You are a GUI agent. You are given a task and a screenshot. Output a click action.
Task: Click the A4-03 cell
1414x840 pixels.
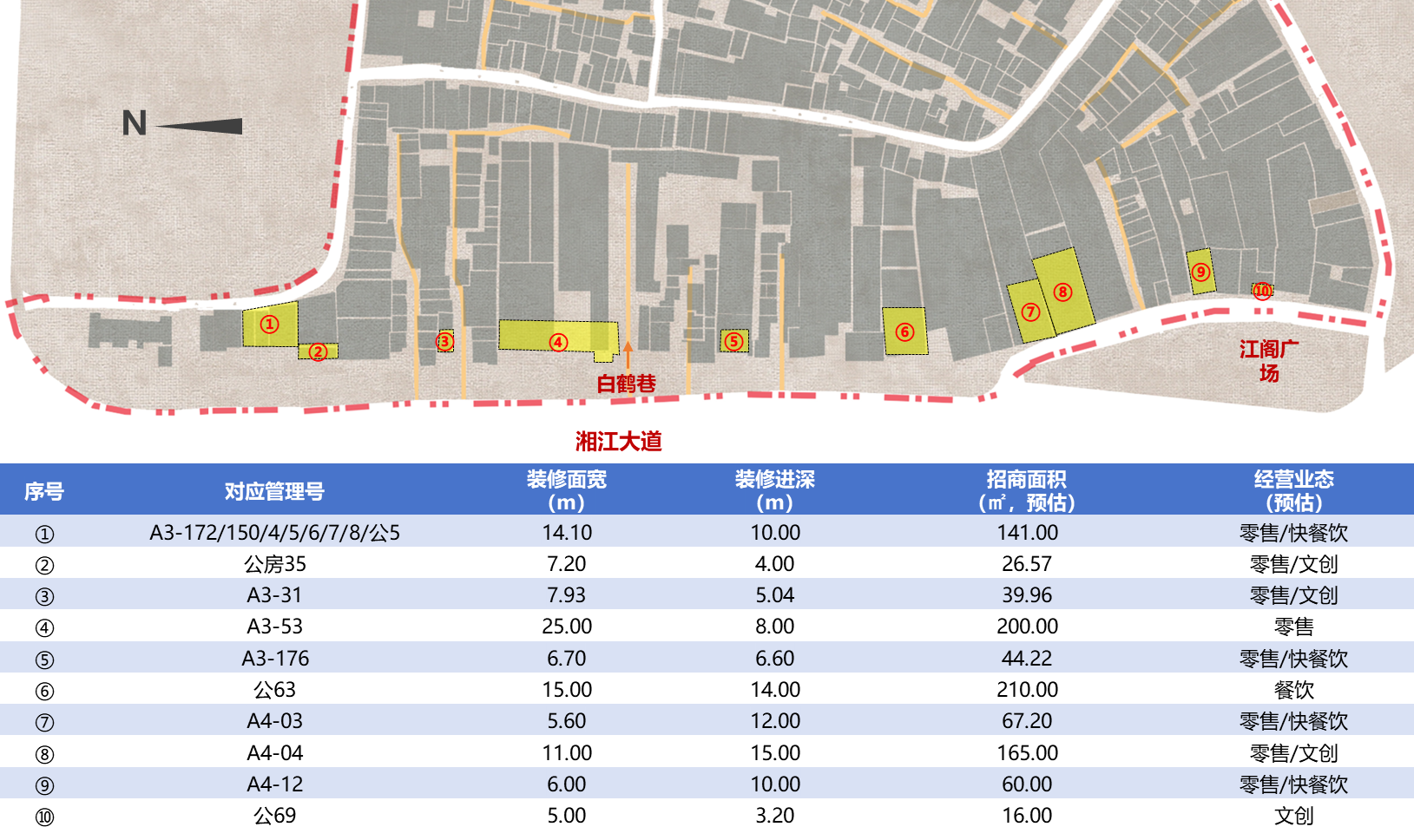click(x=274, y=721)
